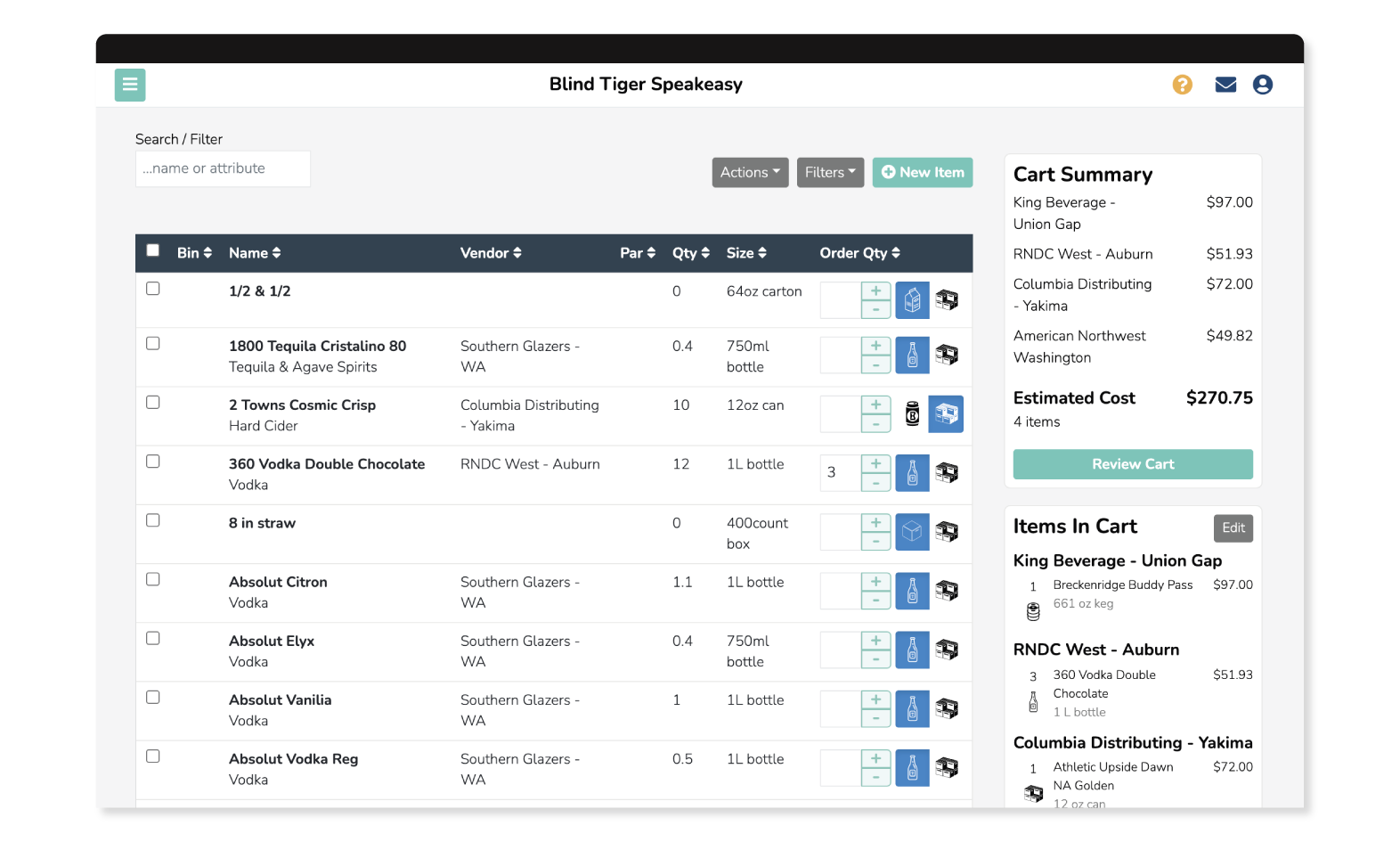Check the Absolut Elyx row checkbox
The width and height of the screenshot is (1400, 842).
153,639
